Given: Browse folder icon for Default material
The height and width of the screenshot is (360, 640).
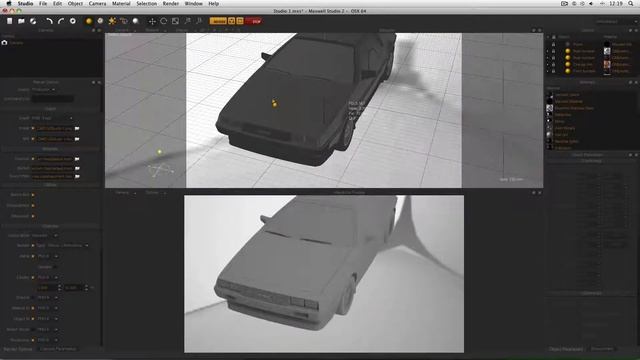Looking at the screenshot, I should click(77, 168).
